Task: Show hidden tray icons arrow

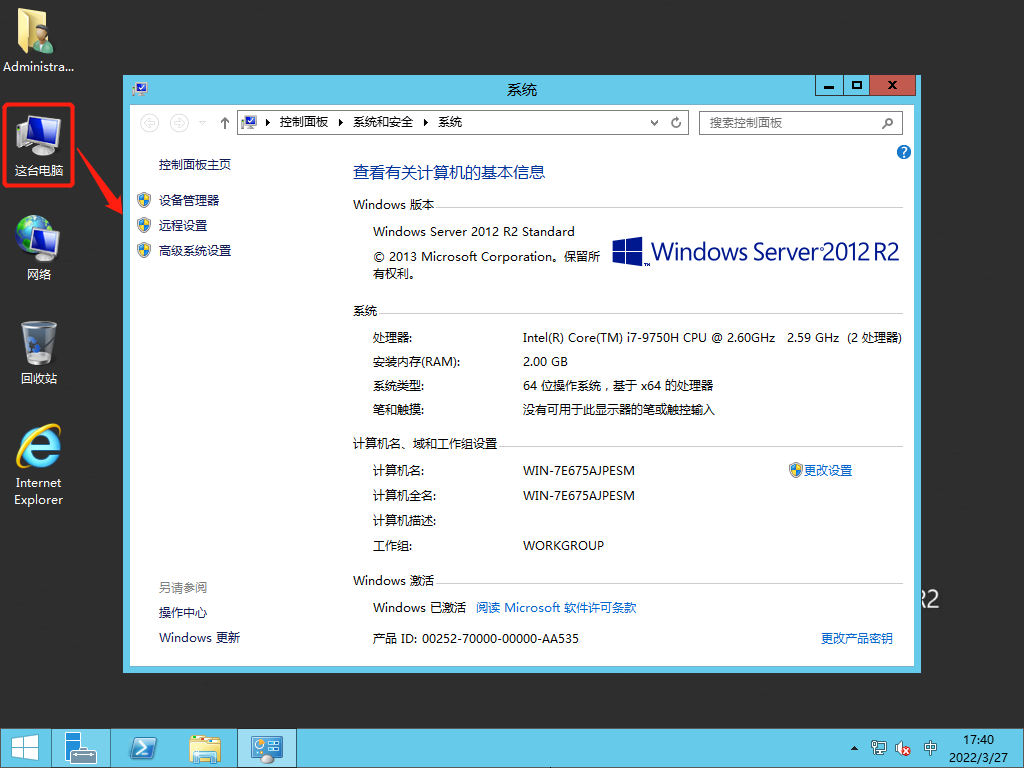Action: pyautogui.click(x=854, y=748)
